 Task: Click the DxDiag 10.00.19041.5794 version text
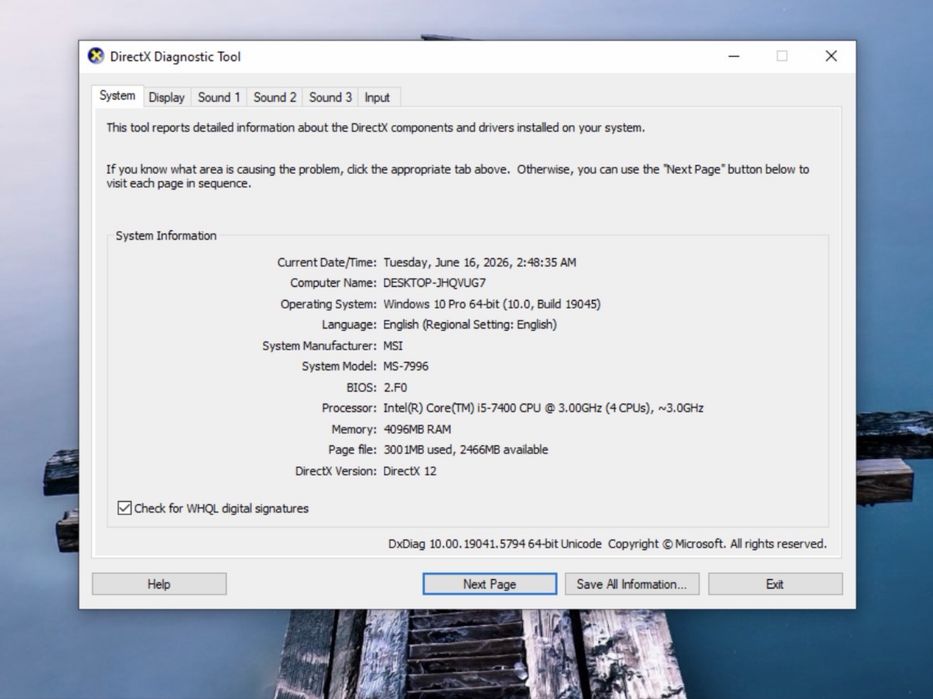pos(495,544)
